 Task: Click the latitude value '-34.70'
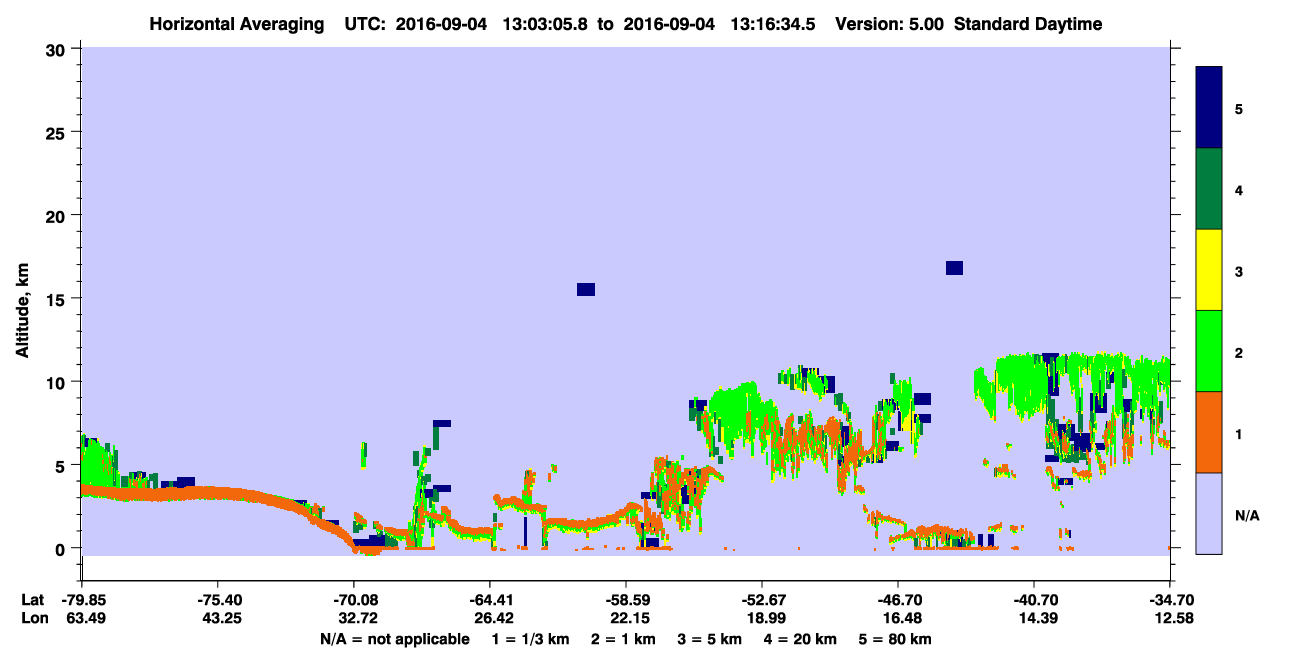1169,599
